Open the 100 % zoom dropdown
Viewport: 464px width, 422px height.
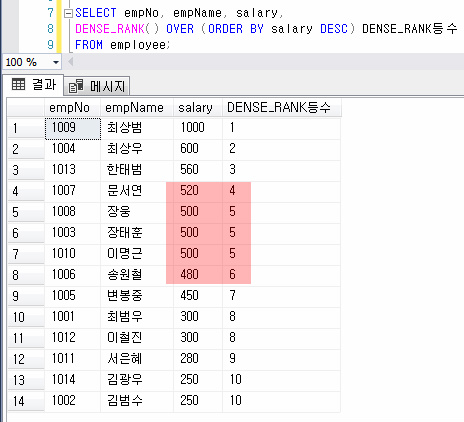tap(56, 62)
